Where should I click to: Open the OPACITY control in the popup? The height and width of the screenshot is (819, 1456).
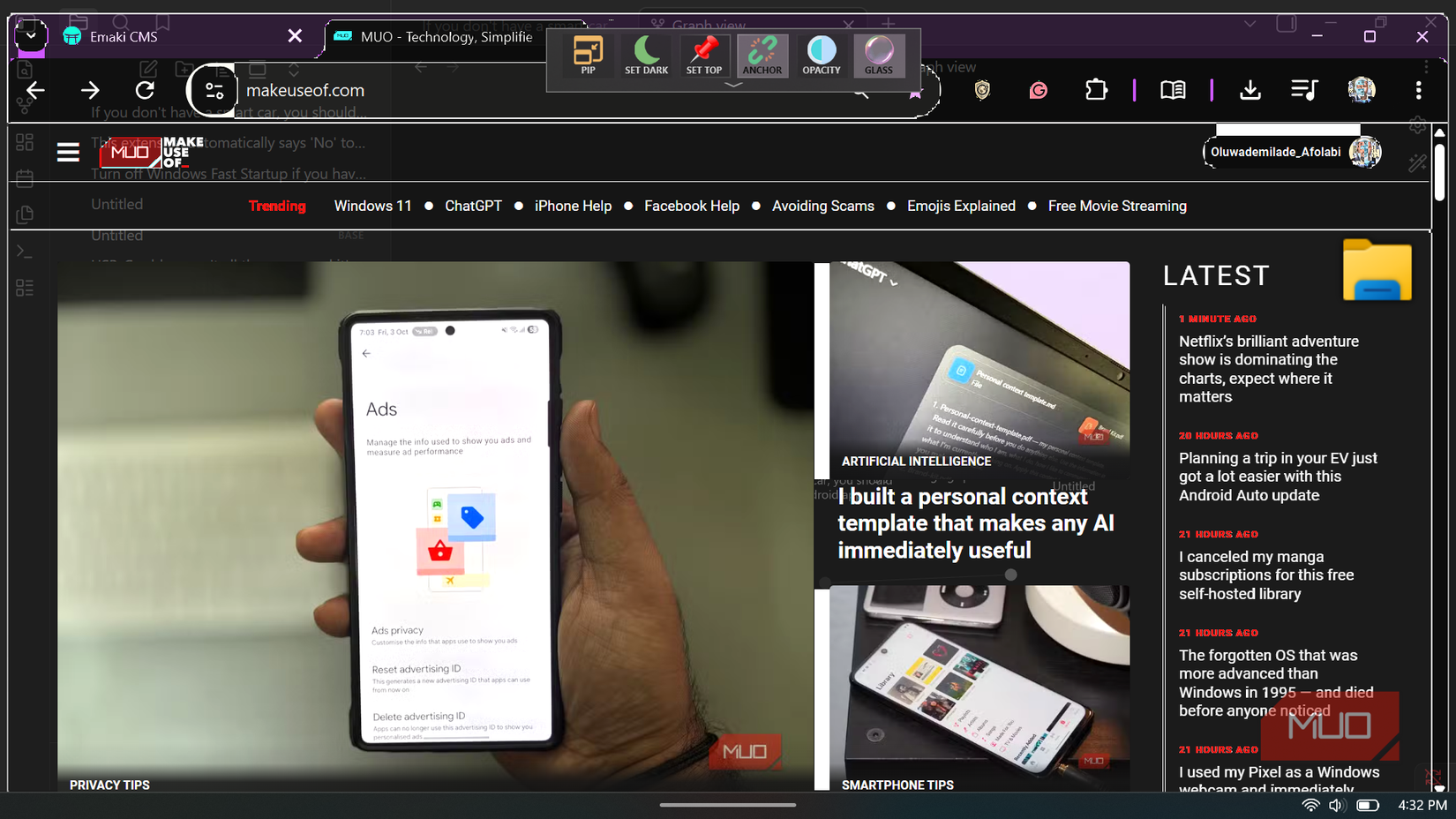(821, 55)
